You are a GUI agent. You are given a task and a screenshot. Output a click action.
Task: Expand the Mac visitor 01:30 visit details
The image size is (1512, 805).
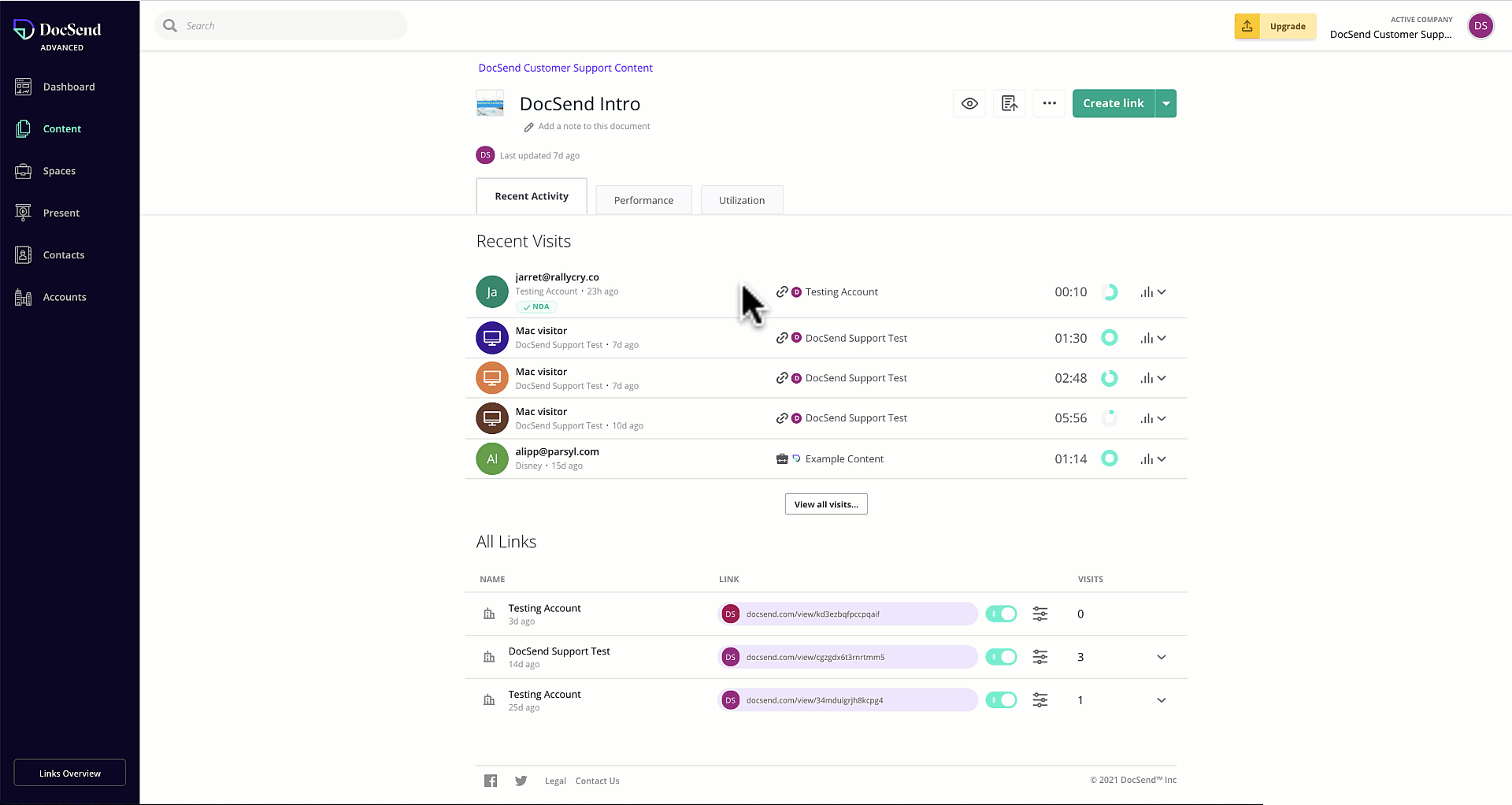[x=1162, y=338]
